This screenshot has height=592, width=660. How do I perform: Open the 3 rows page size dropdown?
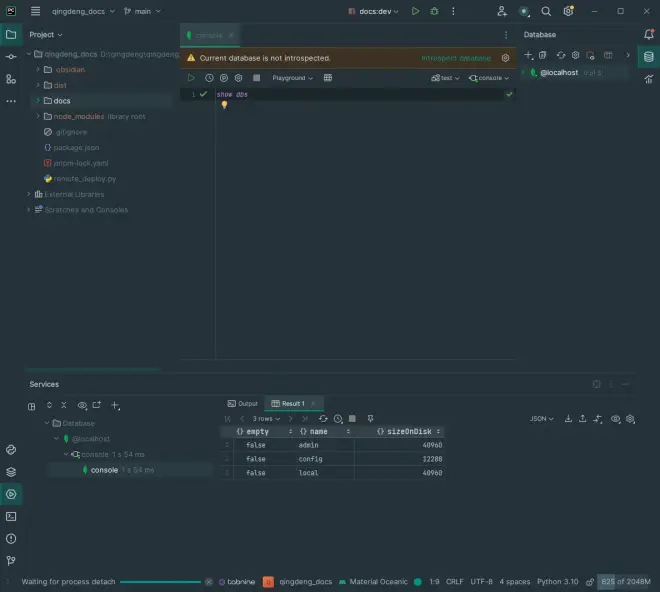[x=266, y=419]
